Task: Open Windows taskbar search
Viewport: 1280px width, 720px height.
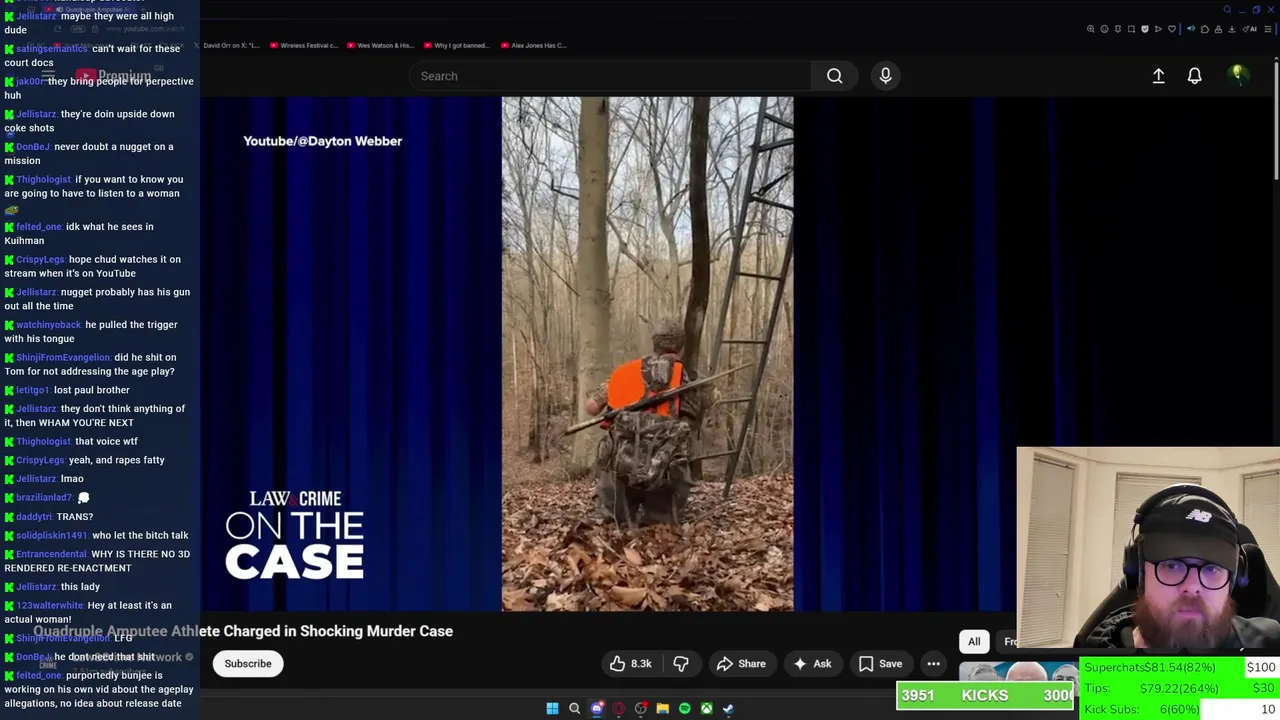Action: click(574, 708)
